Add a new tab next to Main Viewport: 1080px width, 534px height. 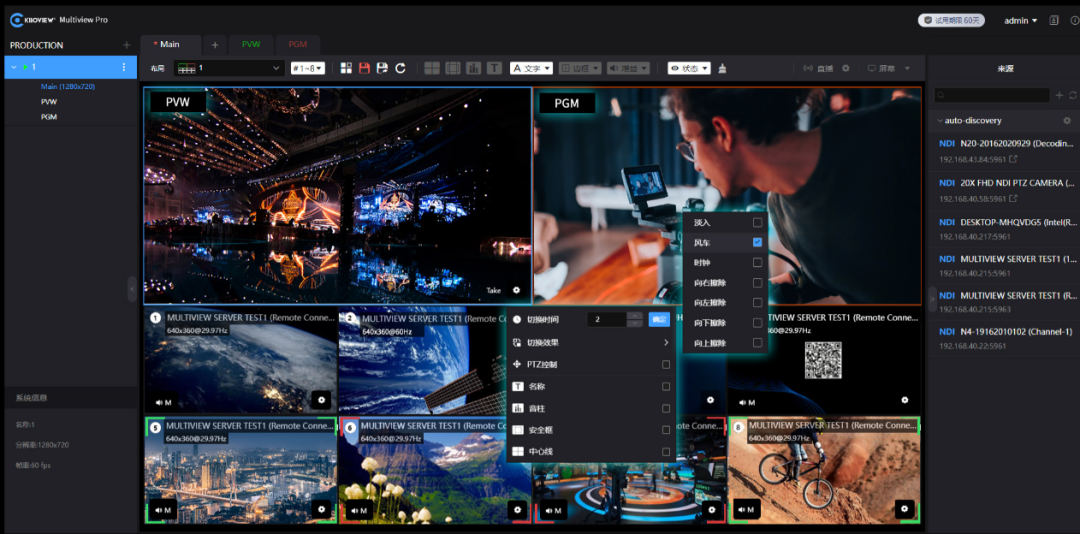(x=215, y=45)
